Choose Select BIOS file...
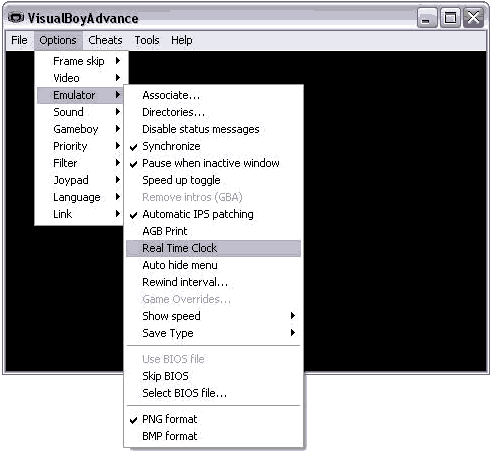This screenshot has width=493, height=451. [x=213, y=393]
